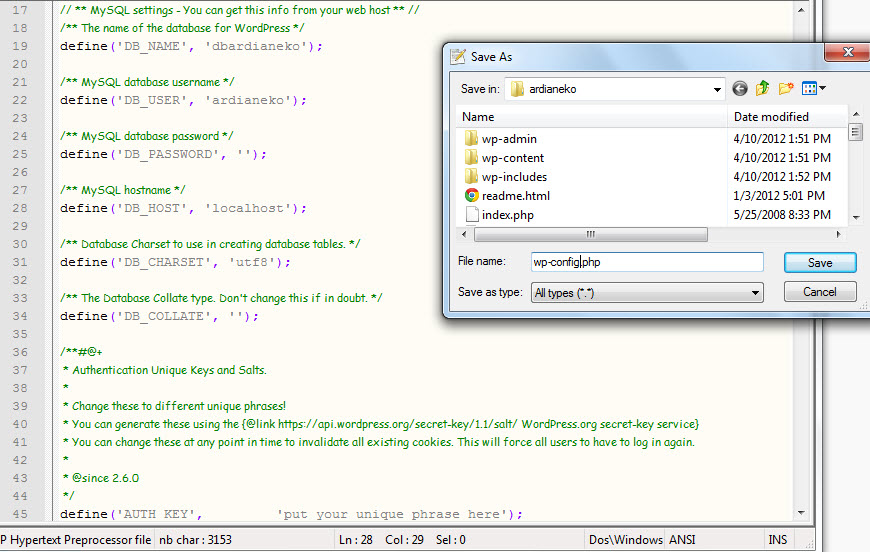
Task: Open the View Menu dropdown arrow
Action: click(822, 88)
